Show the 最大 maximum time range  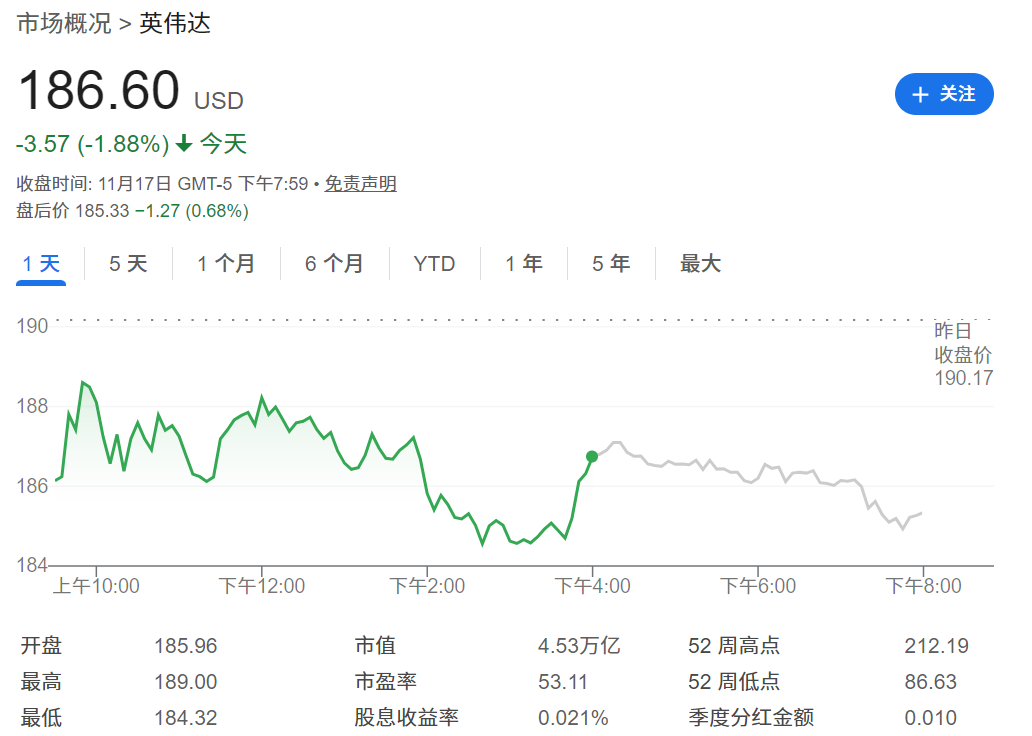(698, 263)
